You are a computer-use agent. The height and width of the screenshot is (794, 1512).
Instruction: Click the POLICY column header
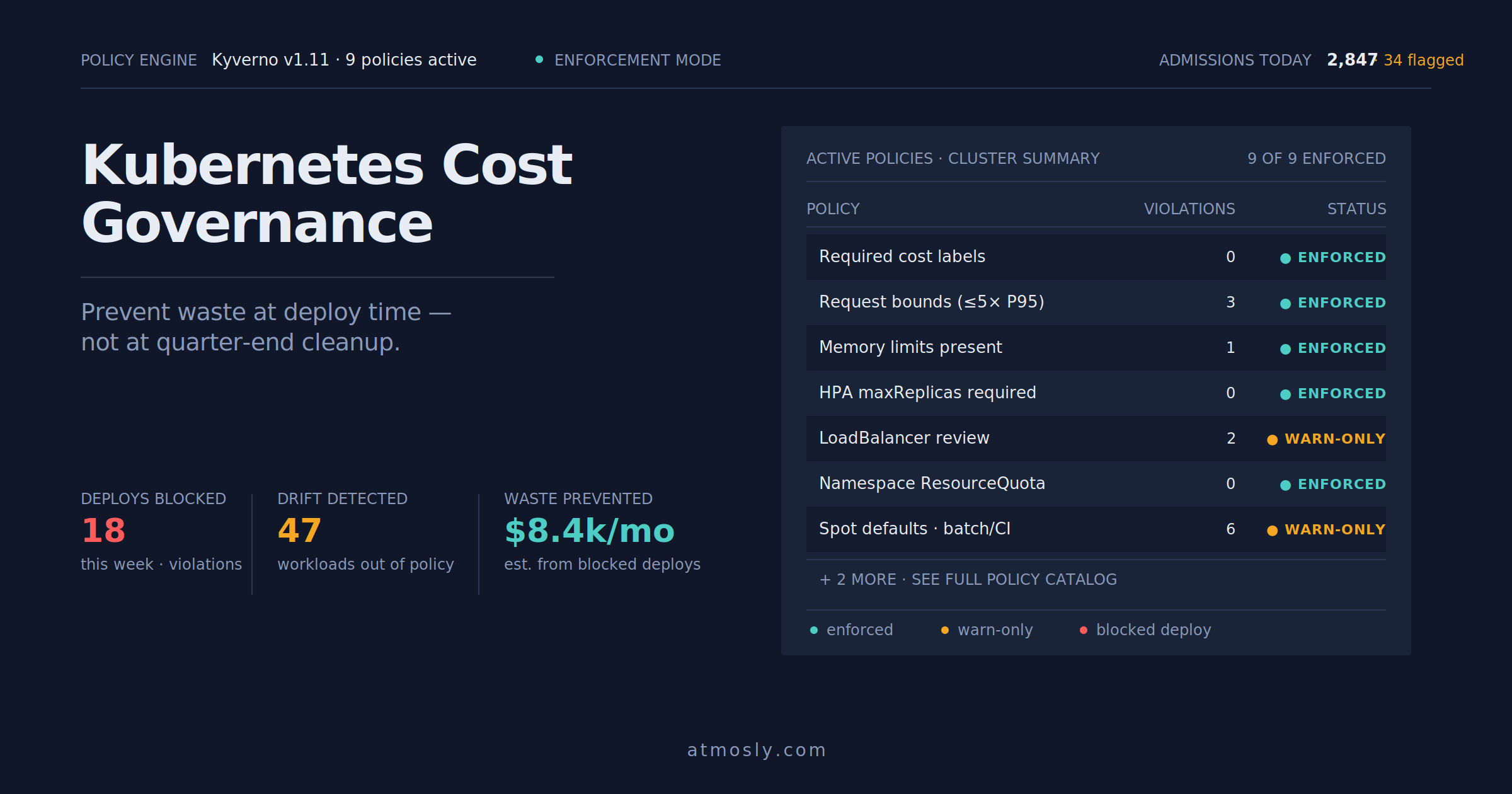click(833, 209)
